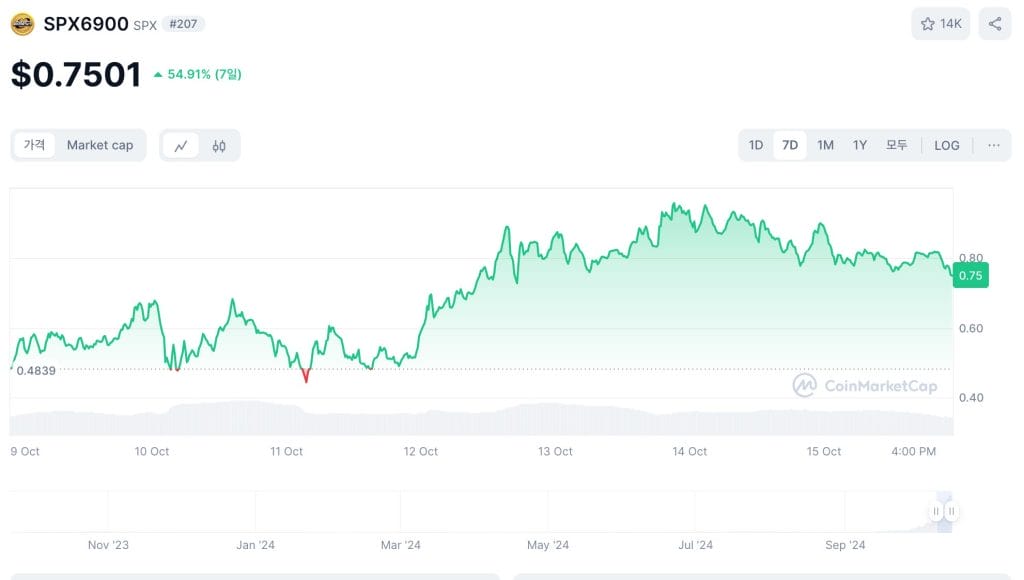Set chart range to 1Y
The image size is (1024, 580).
860,145
